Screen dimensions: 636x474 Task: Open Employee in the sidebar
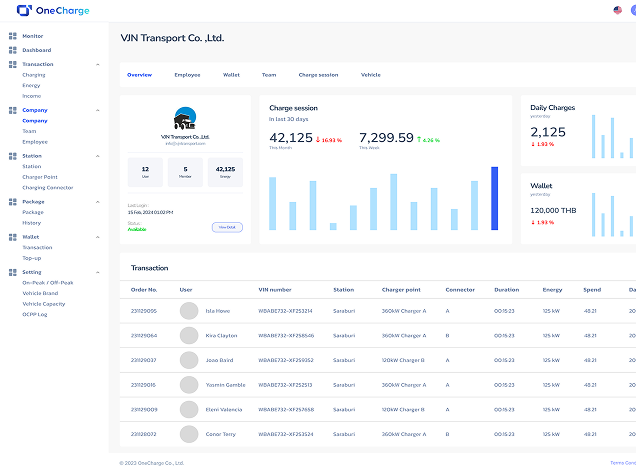35,142
